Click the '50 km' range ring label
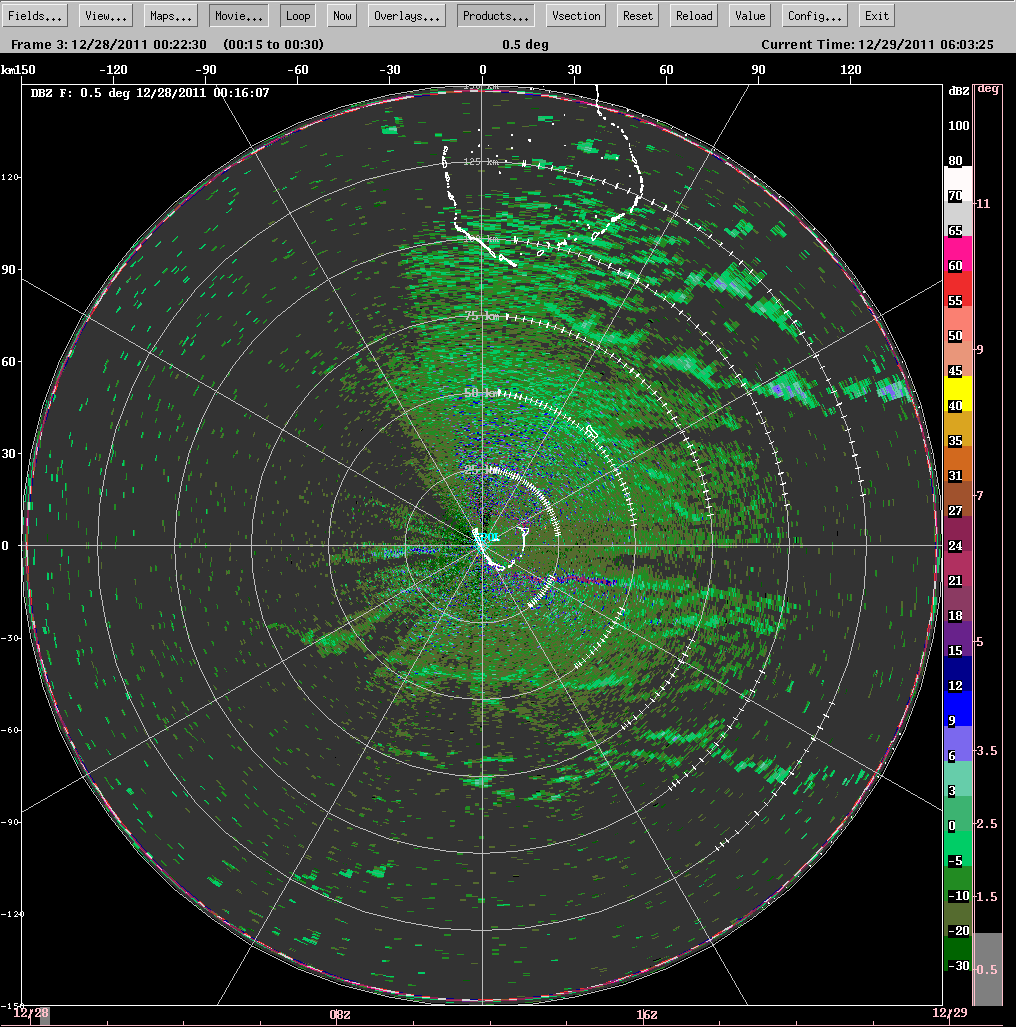The image size is (1016, 1027). pyautogui.click(x=481, y=393)
